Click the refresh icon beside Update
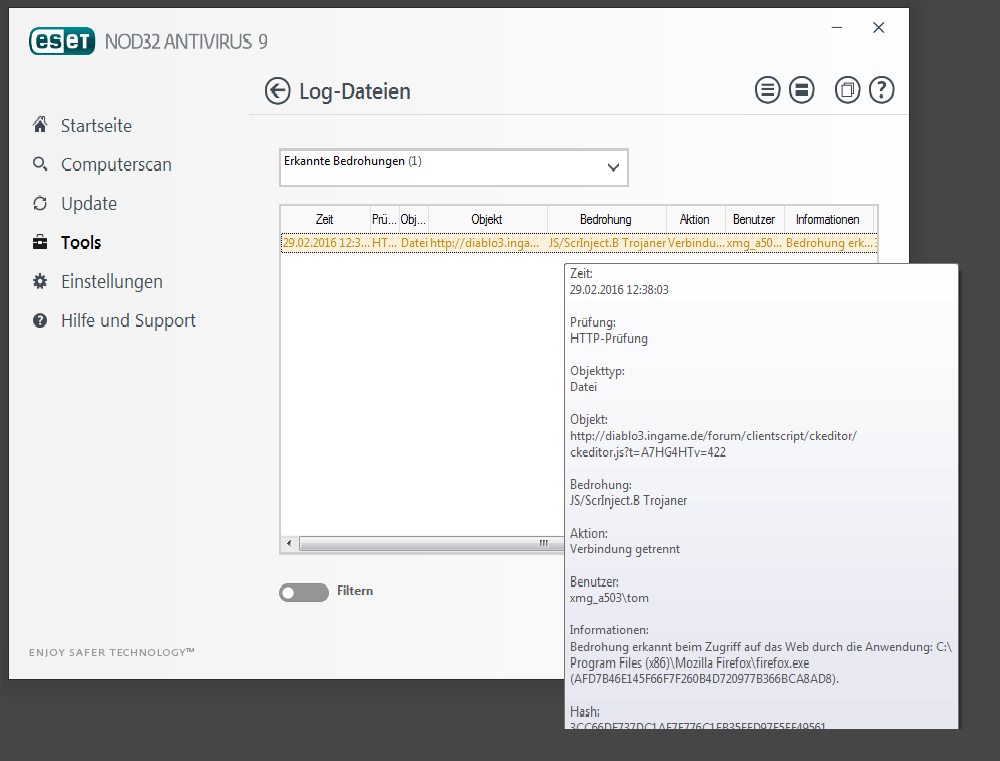This screenshot has height=761, width=1000. pyautogui.click(x=40, y=203)
